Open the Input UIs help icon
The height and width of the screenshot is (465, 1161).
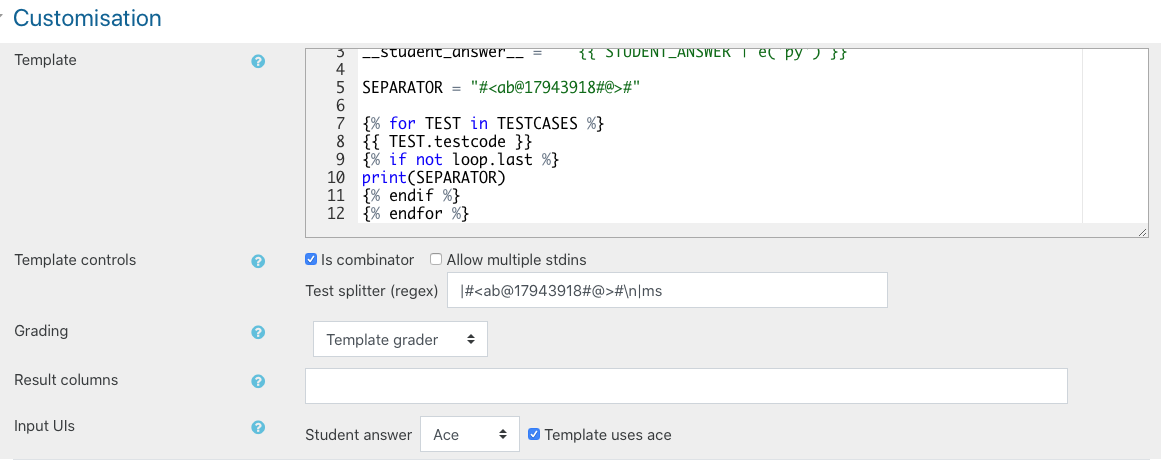coord(258,427)
